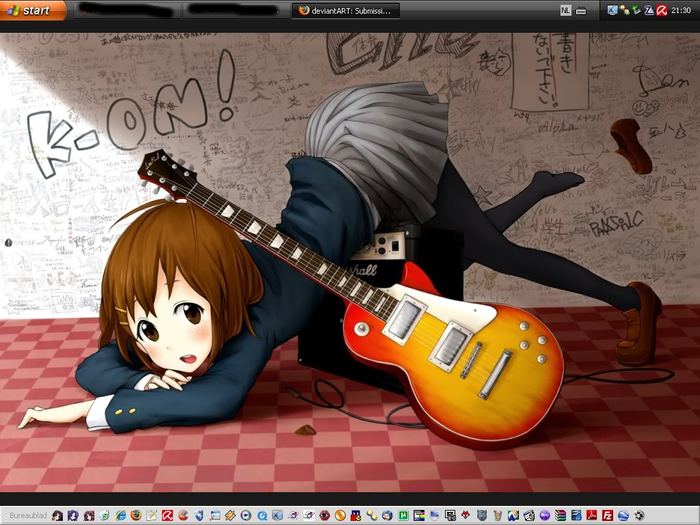Open the Windows Media Player play icon
Viewport: 700px width, 525px height.
pos(246,516)
